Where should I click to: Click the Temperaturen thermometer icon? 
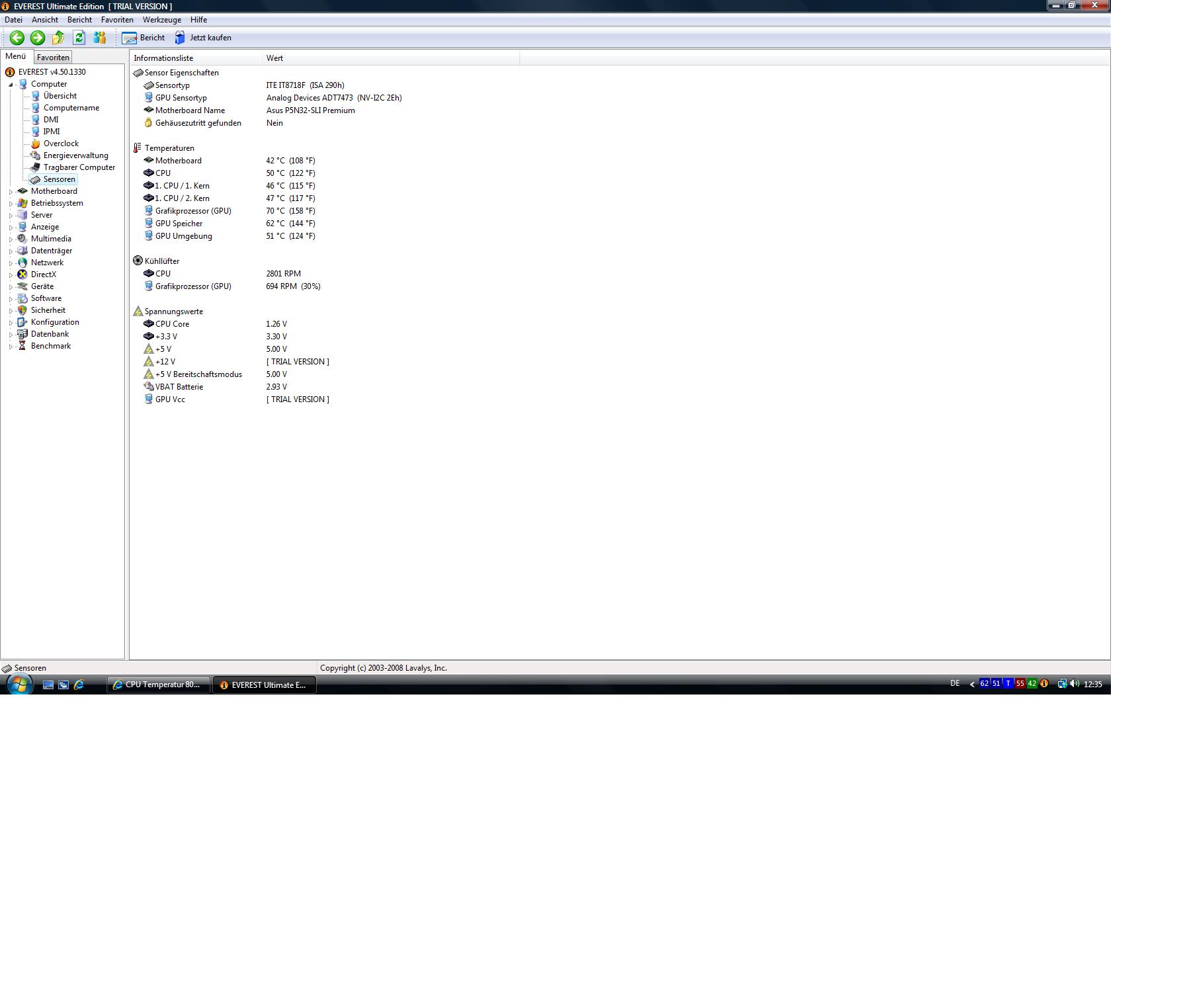(138, 148)
